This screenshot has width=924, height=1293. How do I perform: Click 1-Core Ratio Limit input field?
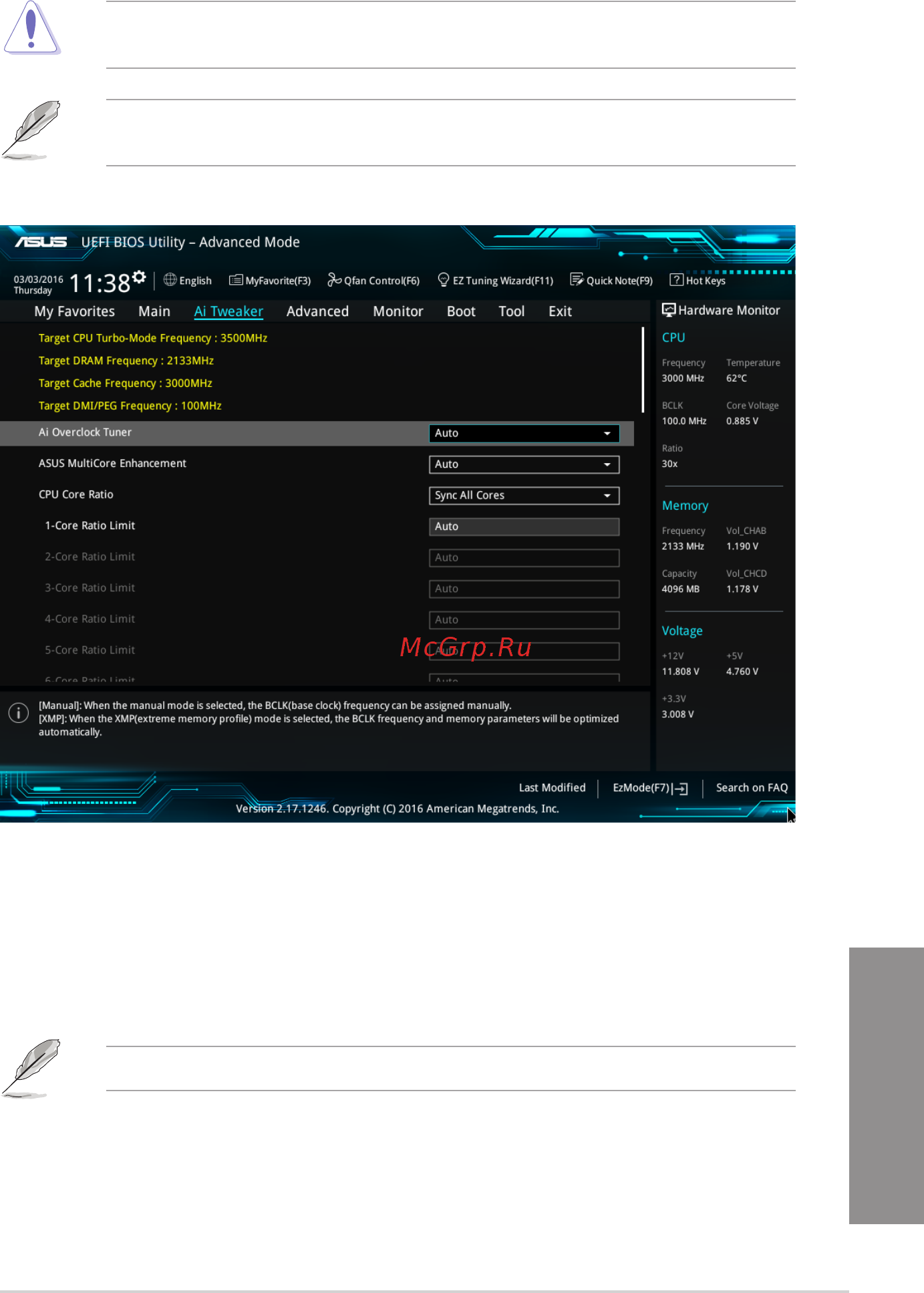524,527
